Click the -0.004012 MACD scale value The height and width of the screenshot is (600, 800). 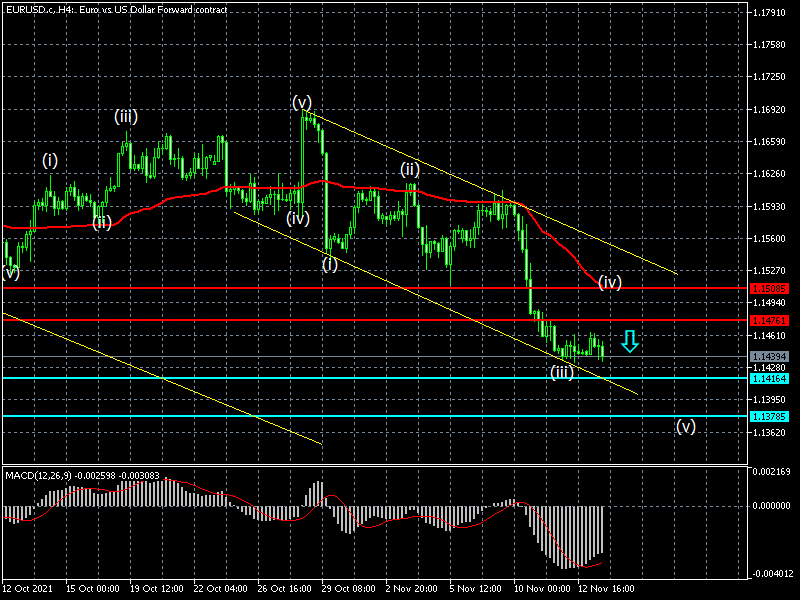pyautogui.click(x=770, y=573)
